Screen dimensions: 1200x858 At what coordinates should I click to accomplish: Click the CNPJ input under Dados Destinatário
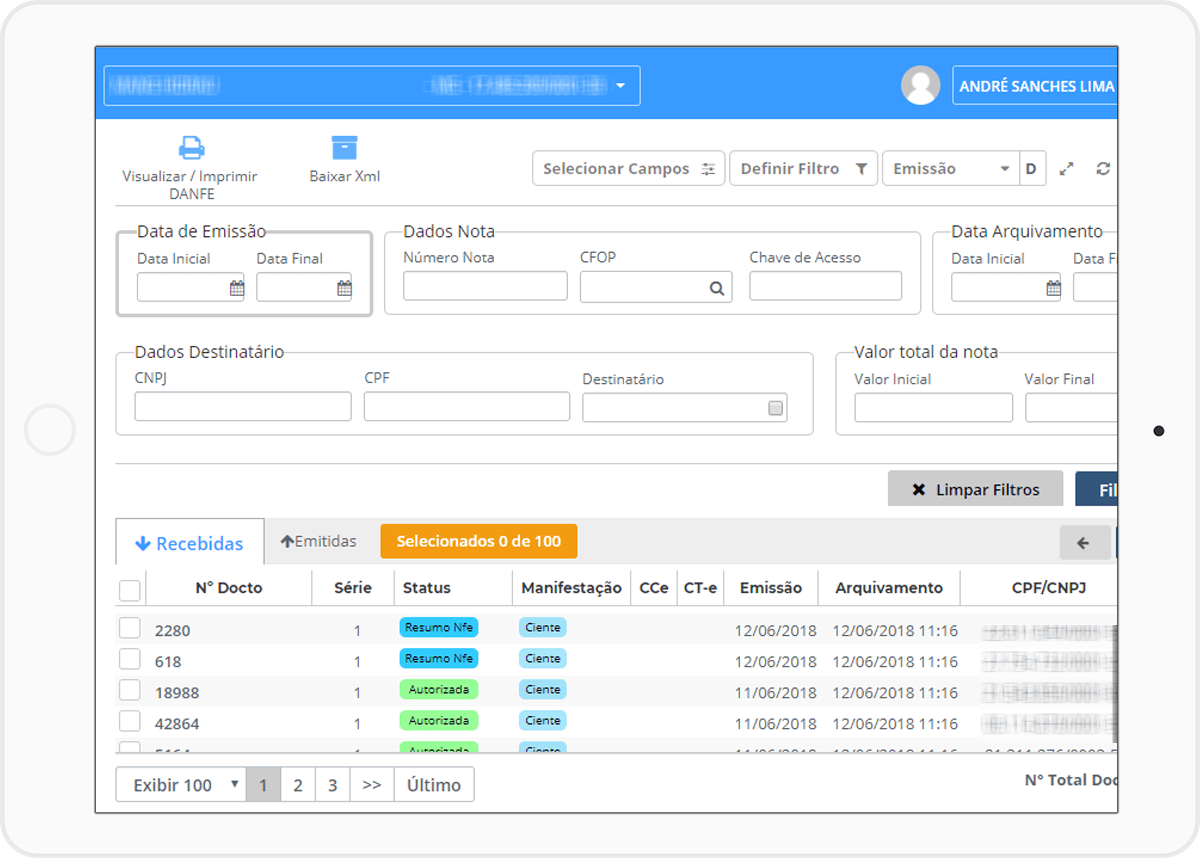[243, 407]
